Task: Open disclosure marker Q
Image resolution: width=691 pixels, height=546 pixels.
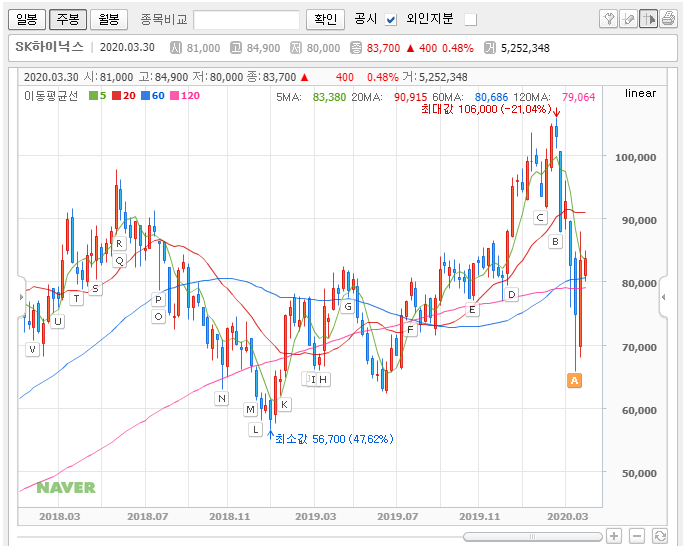Action: coord(119,261)
